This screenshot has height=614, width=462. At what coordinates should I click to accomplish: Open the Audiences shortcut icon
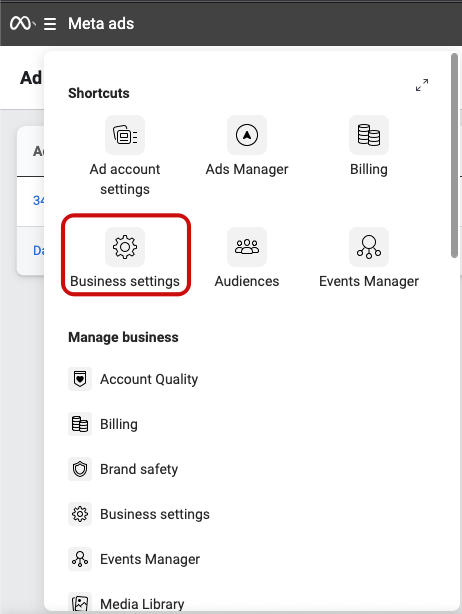click(247, 247)
